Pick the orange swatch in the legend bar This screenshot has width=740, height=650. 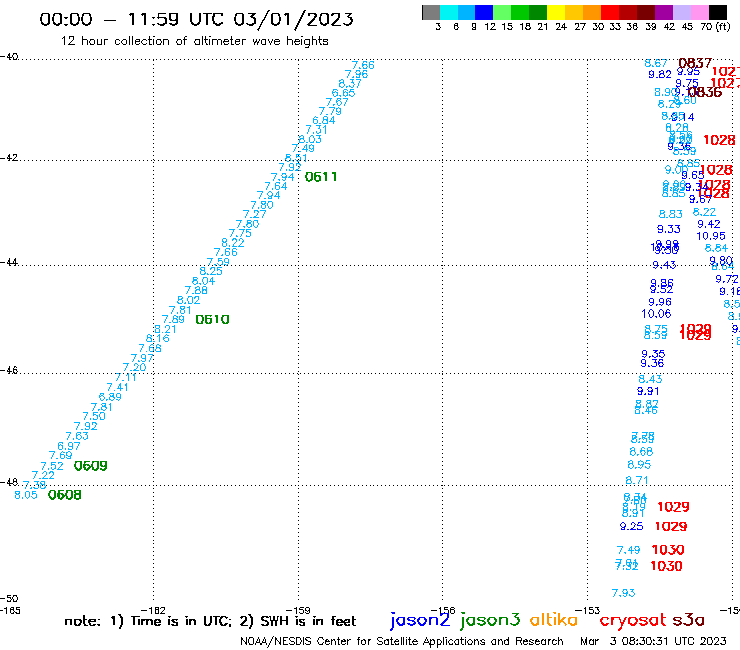[592, 12]
